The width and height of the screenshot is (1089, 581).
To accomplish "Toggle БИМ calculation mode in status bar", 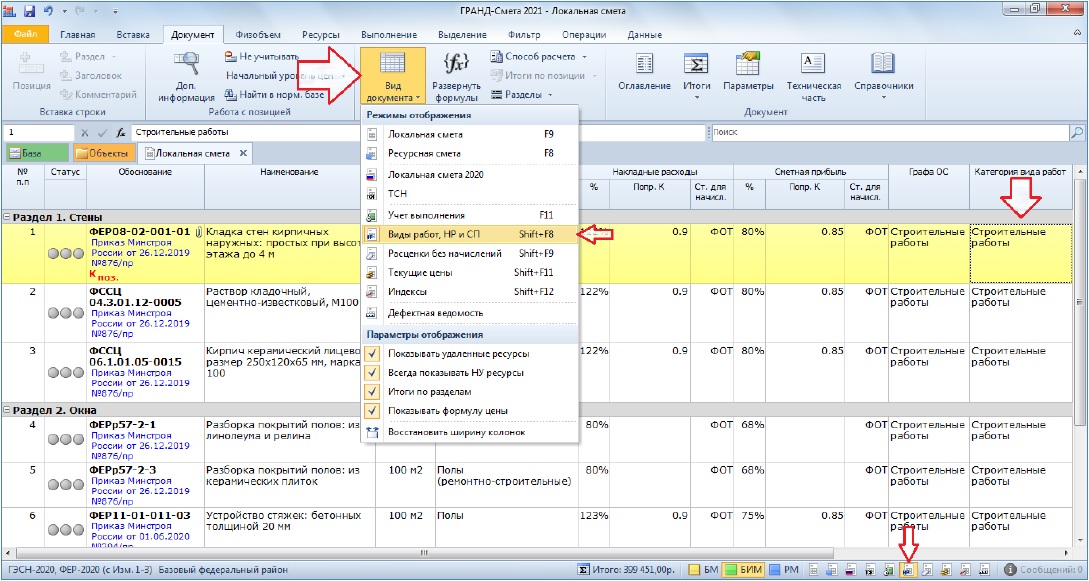I will 744,570.
